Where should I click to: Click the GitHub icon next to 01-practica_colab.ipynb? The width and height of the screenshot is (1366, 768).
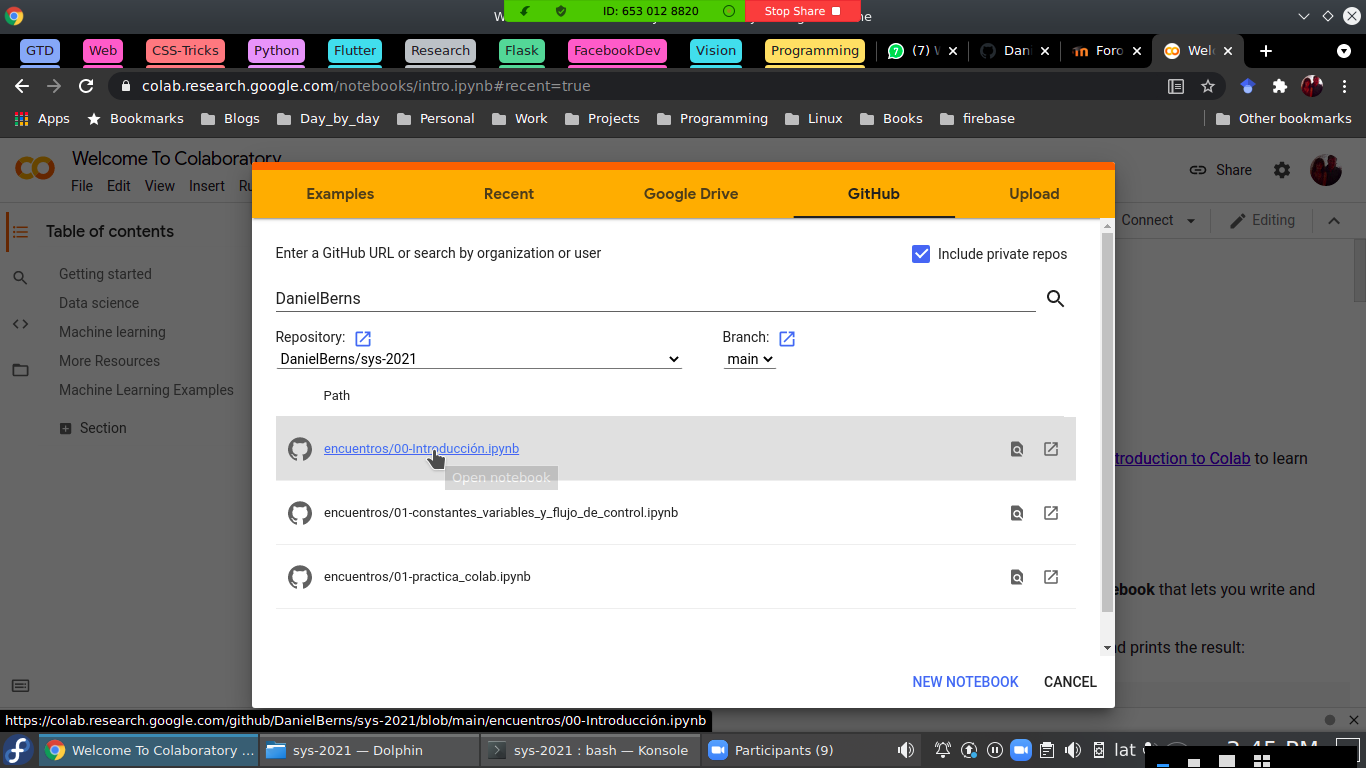pyautogui.click(x=300, y=577)
